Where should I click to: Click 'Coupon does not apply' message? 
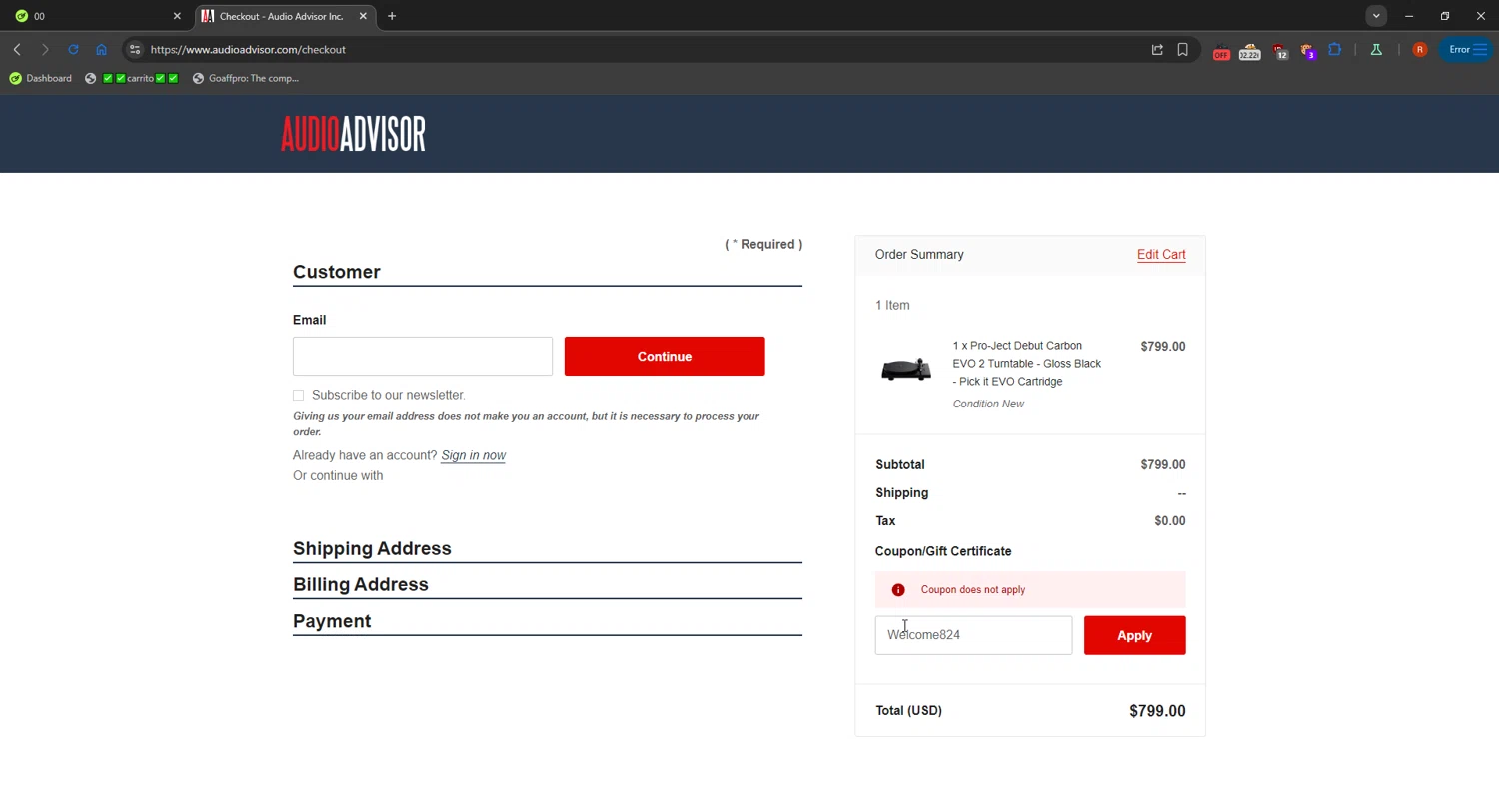tap(973, 590)
